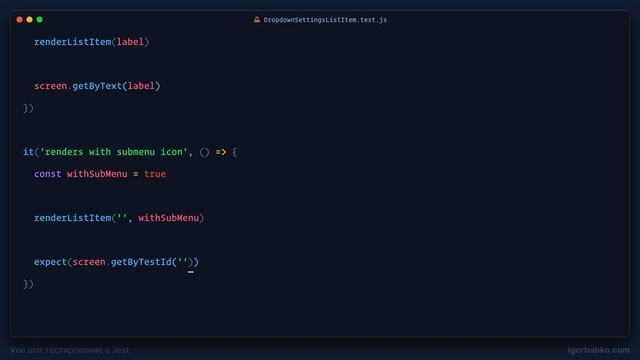The width and height of the screenshot is (640, 360).
Task: Click the red close window button
Action: tap(20, 20)
